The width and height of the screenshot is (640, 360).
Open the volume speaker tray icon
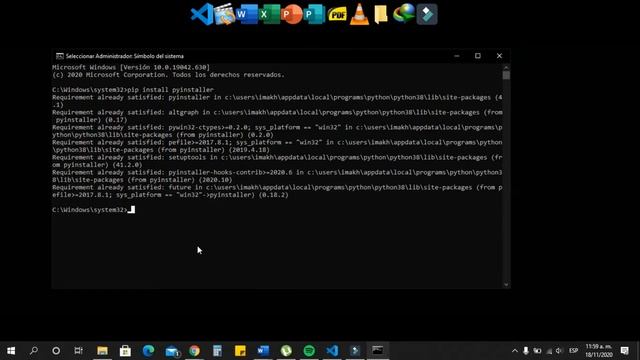tap(559, 351)
